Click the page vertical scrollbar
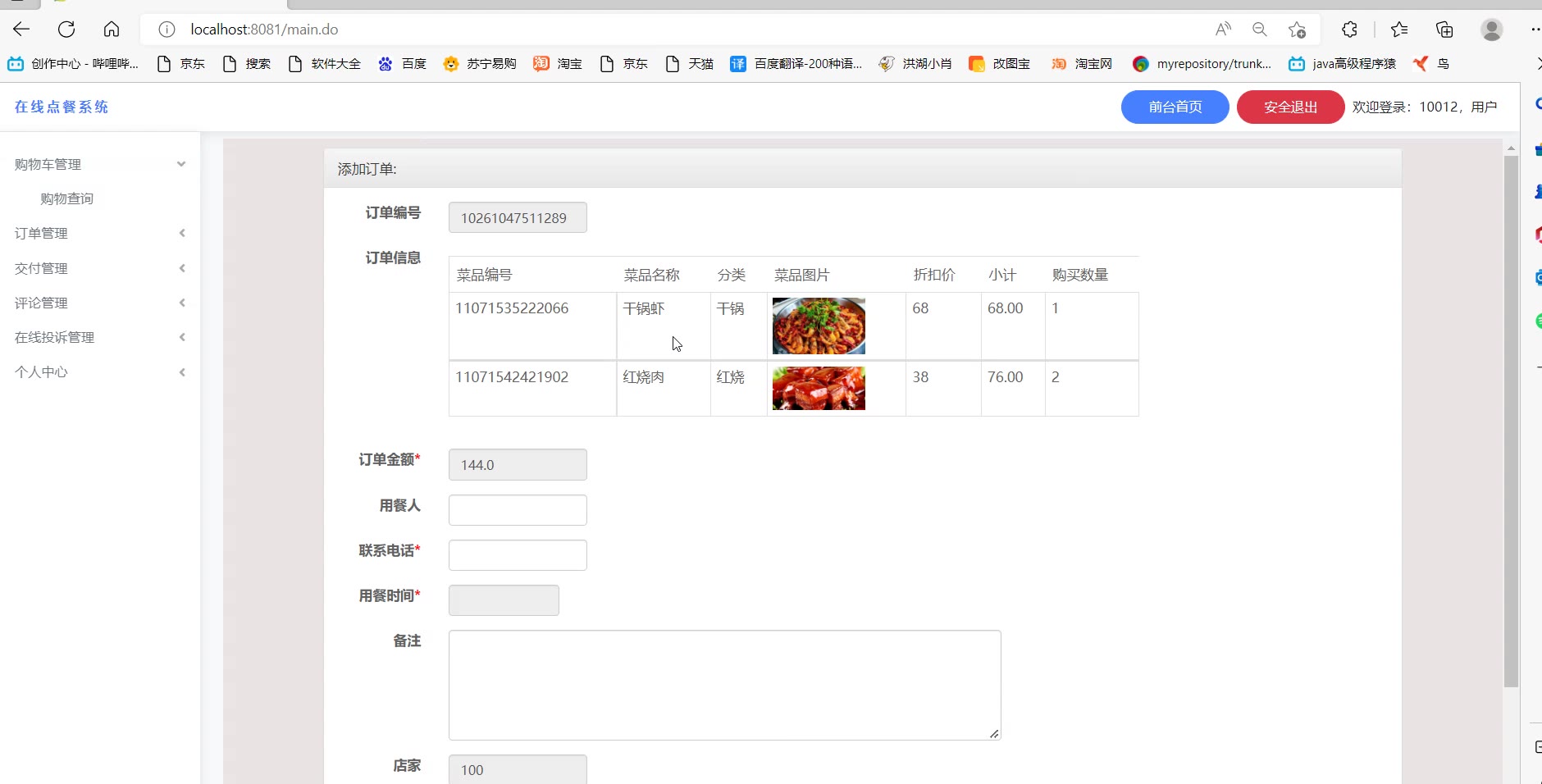The width and height of the screenshot is (1542, 784). point(1511,422)
